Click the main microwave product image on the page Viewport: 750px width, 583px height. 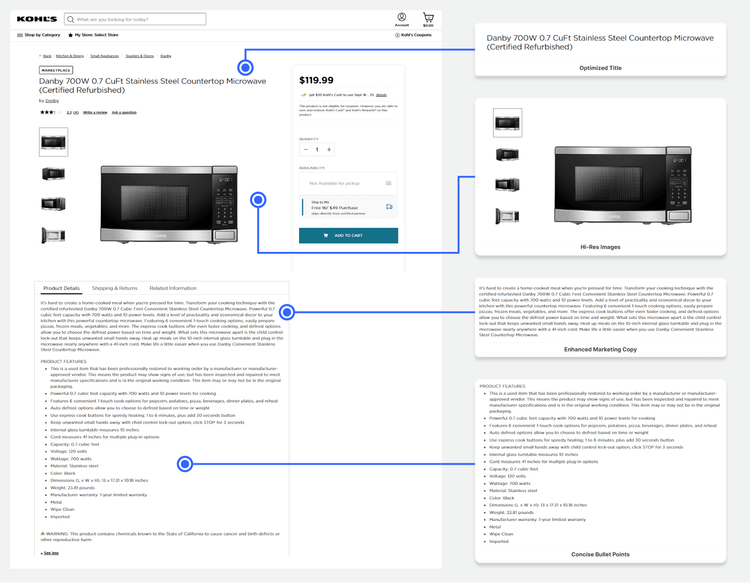[x=169, y=204]
